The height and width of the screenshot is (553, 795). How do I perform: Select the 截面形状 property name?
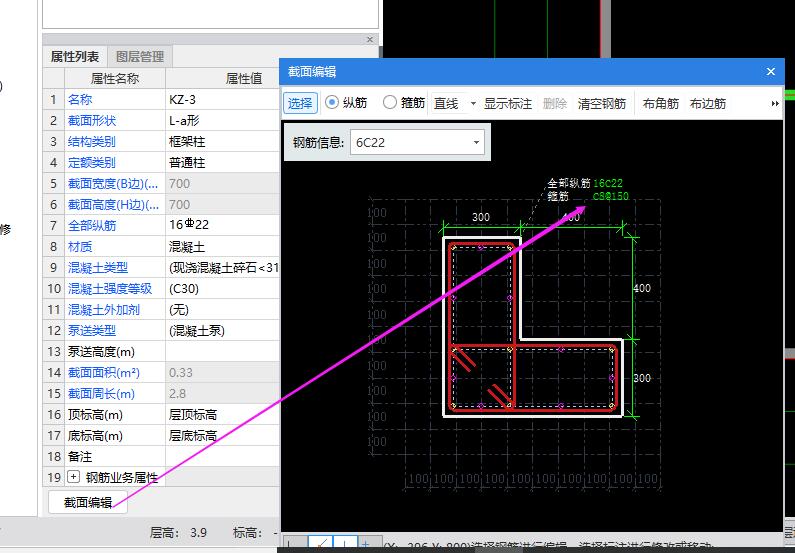[92, 121]
